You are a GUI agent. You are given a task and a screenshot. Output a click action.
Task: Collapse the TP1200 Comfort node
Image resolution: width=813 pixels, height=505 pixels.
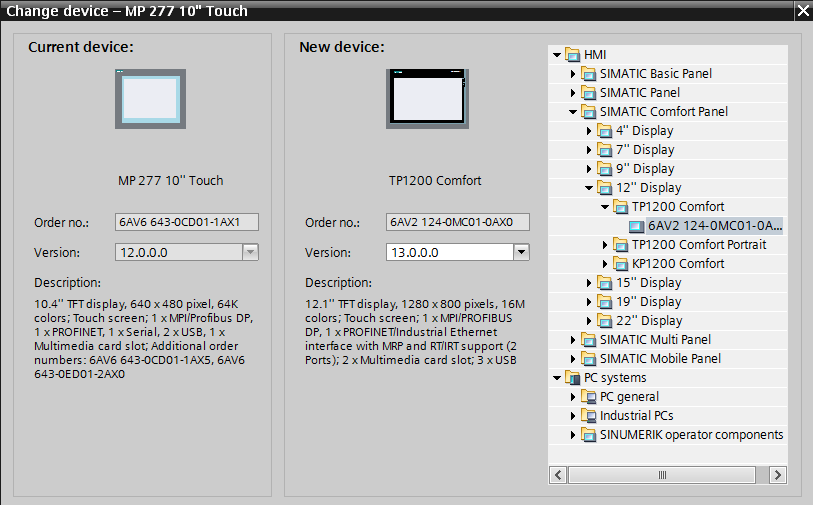coord(605,207)
